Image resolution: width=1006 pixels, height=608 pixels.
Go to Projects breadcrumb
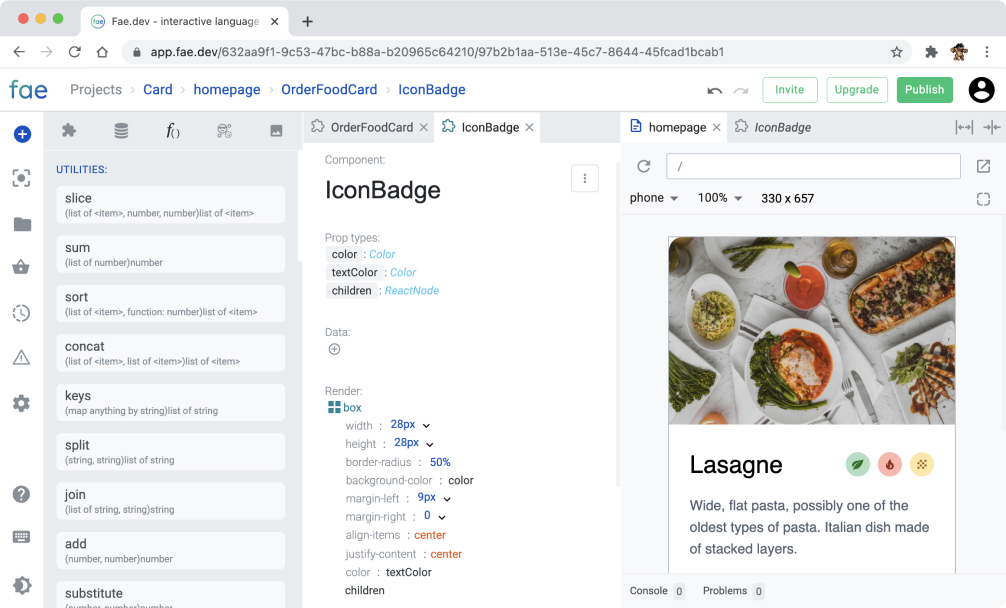(x=96, y=90)
